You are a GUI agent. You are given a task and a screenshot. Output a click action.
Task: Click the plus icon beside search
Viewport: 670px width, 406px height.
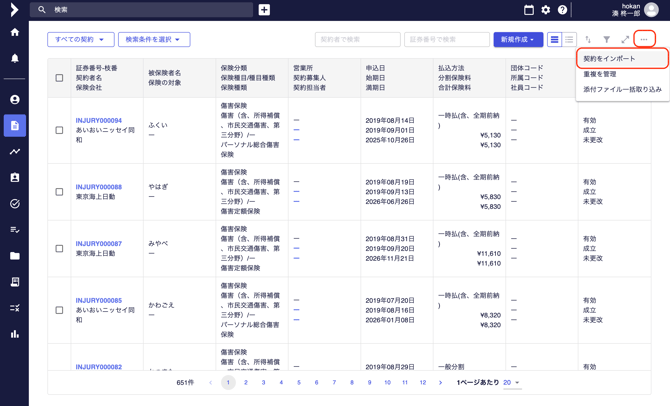click(264, 10)
